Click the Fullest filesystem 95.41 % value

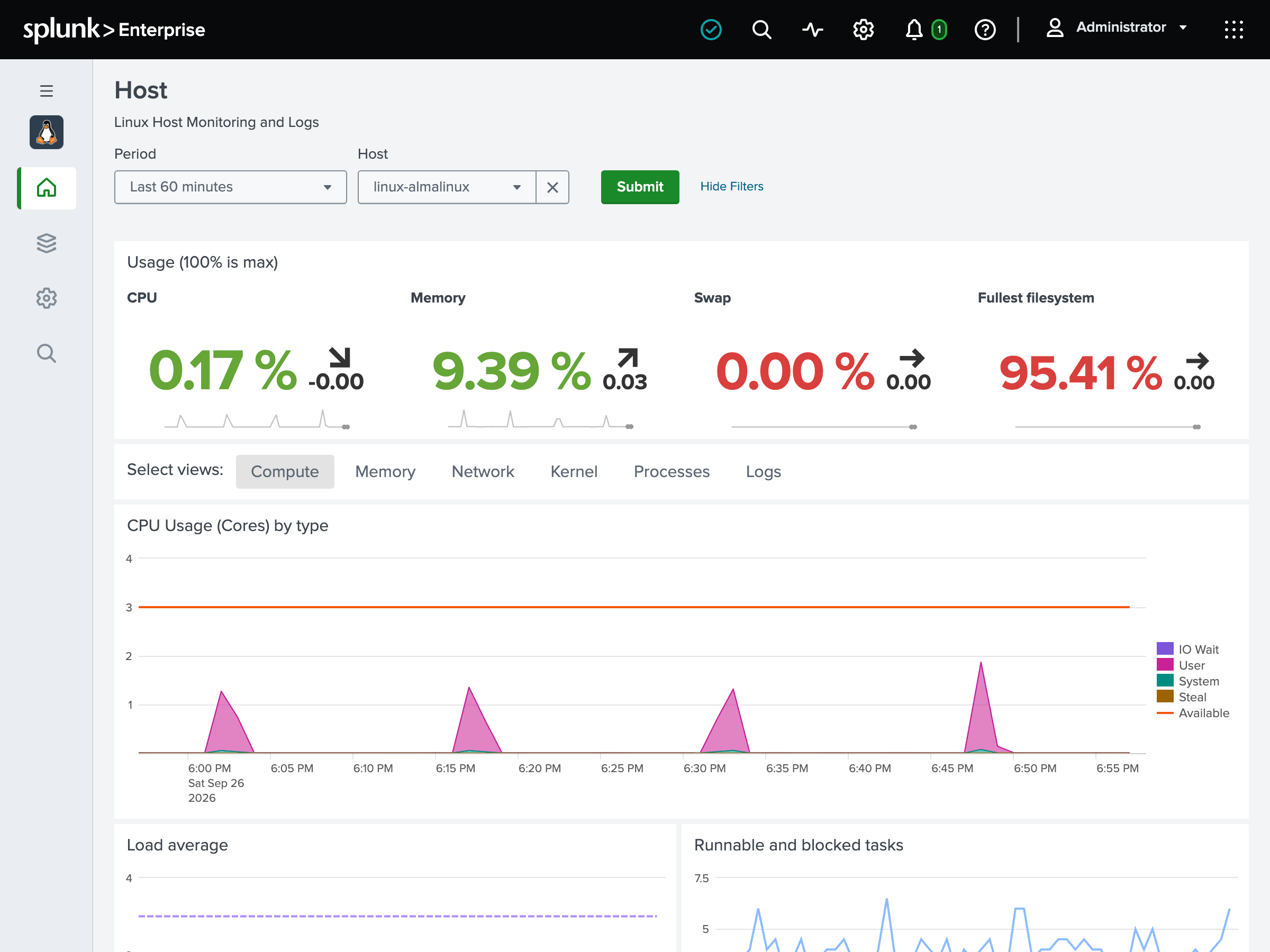pyautogui.click(x=1081, y=372)
